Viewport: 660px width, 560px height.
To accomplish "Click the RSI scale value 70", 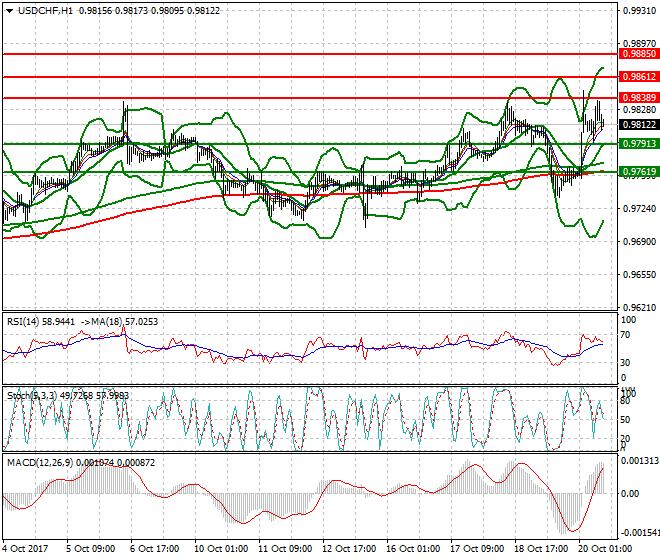I will point(626,335).
